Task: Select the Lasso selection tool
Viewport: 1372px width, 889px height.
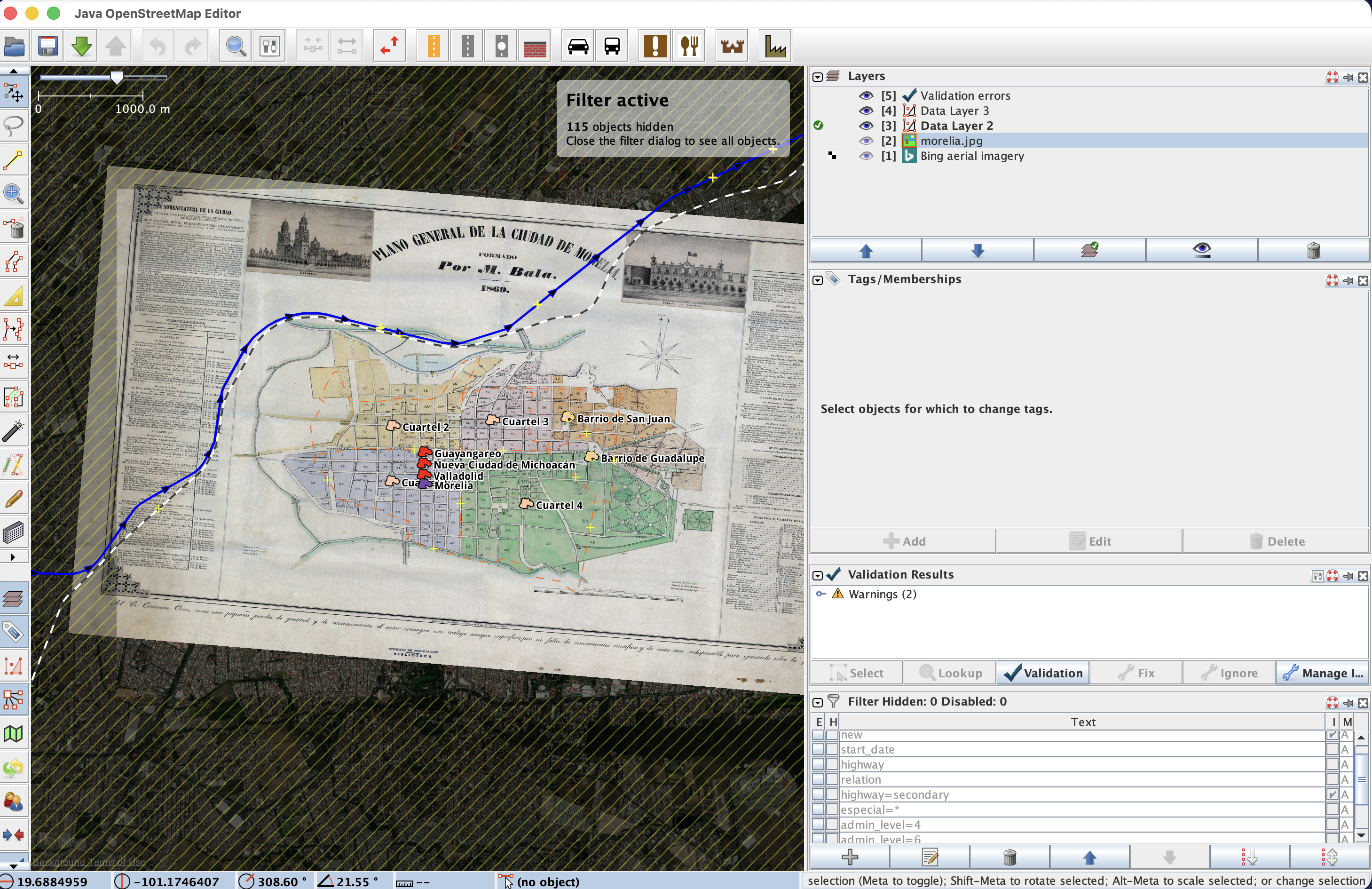Action: pos(13,125)
